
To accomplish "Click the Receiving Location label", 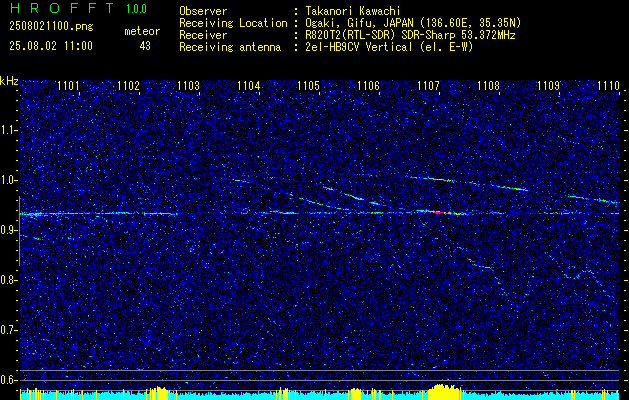I will coord(233,23).
